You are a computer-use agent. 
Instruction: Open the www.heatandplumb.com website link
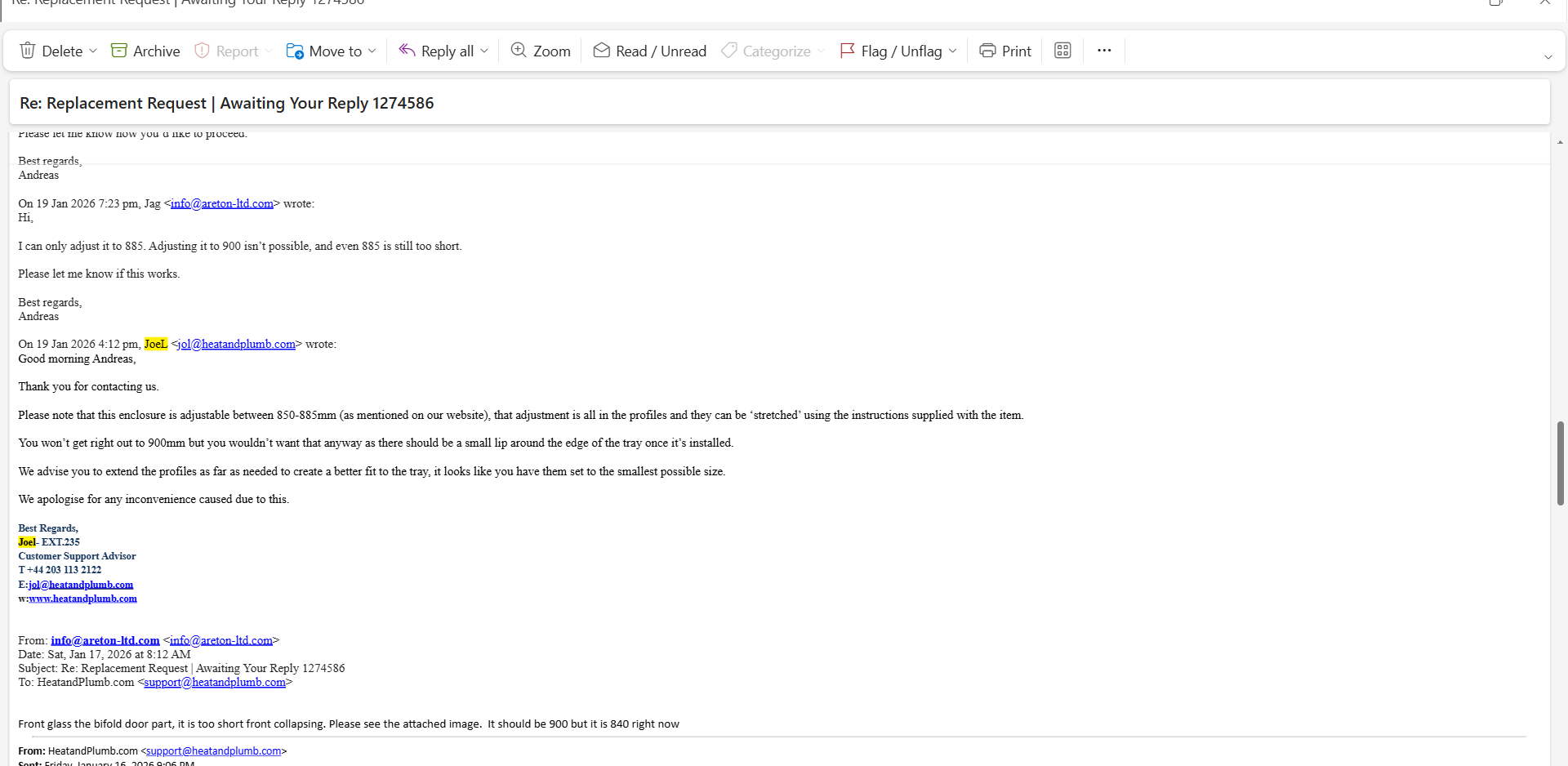(82, 599)
